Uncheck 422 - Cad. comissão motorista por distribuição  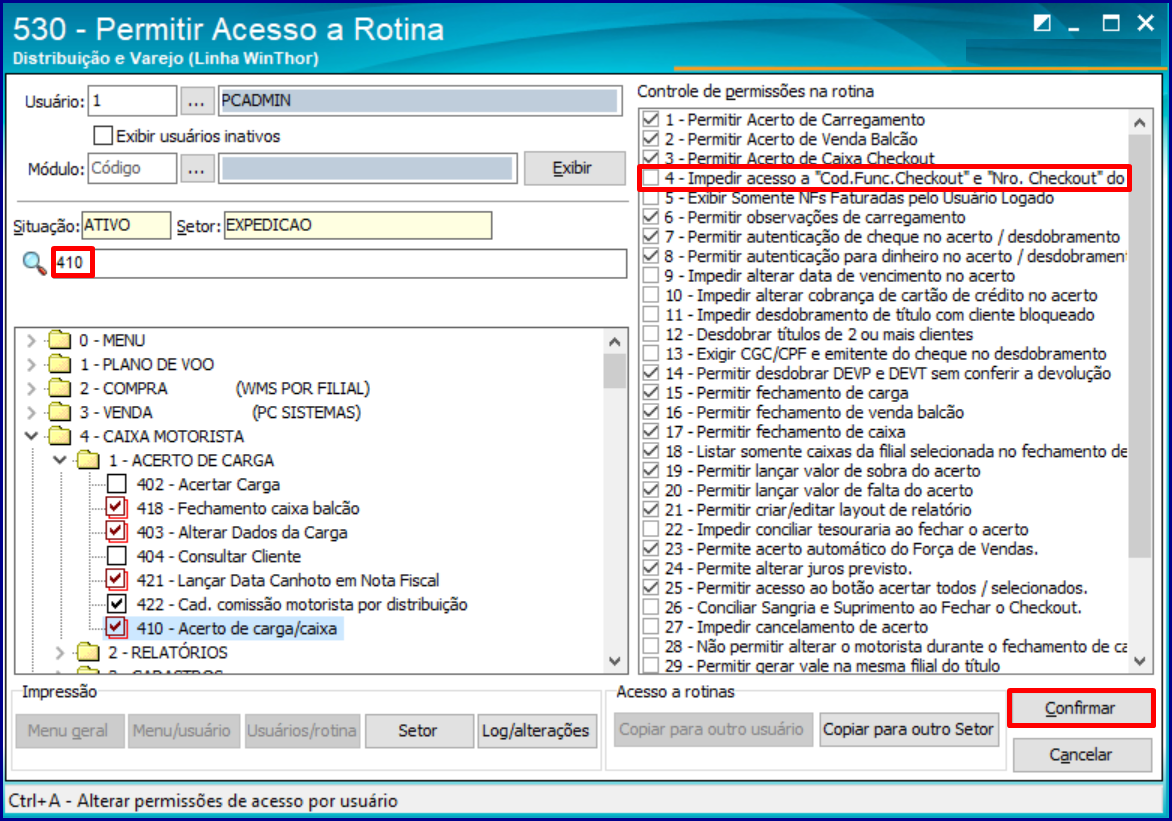tap(117, 604)
